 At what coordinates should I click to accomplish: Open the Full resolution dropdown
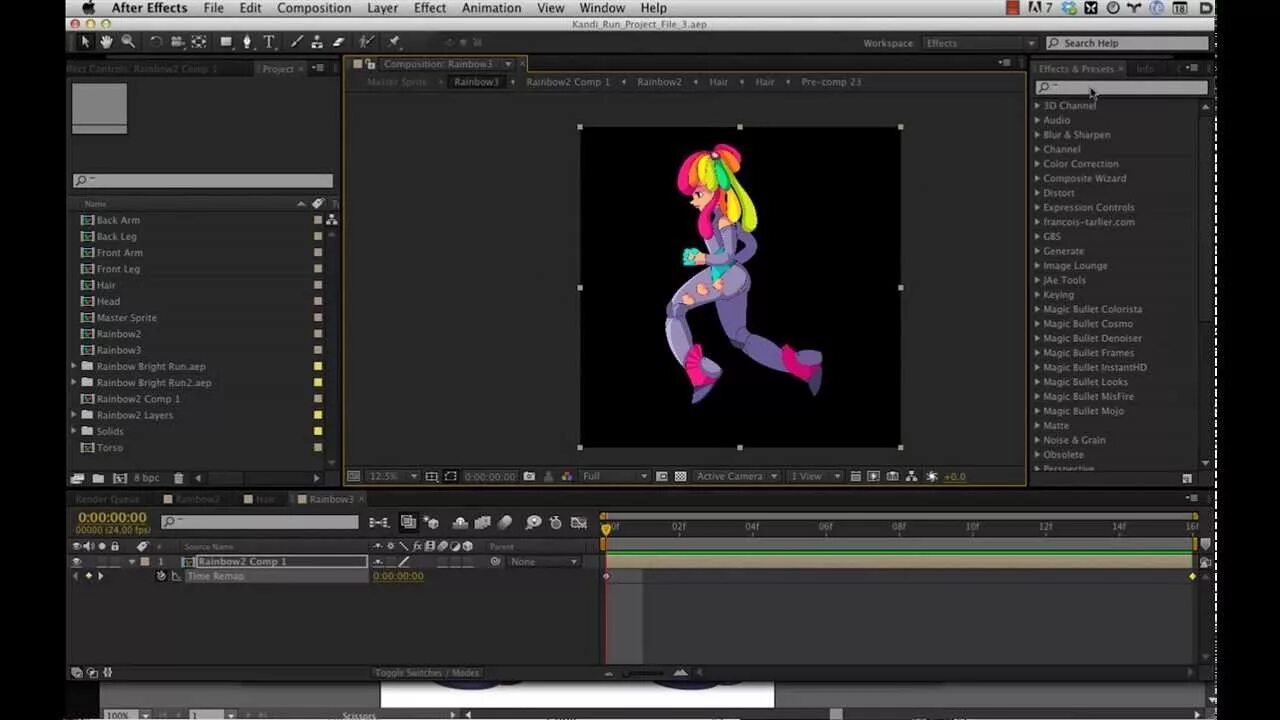(615, 476)
